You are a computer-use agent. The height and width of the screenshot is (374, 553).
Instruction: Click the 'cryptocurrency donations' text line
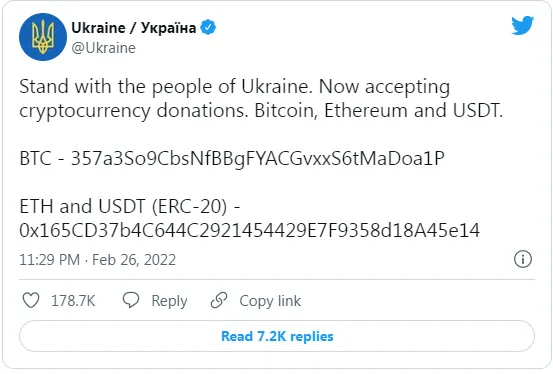(x=133, y=111)
